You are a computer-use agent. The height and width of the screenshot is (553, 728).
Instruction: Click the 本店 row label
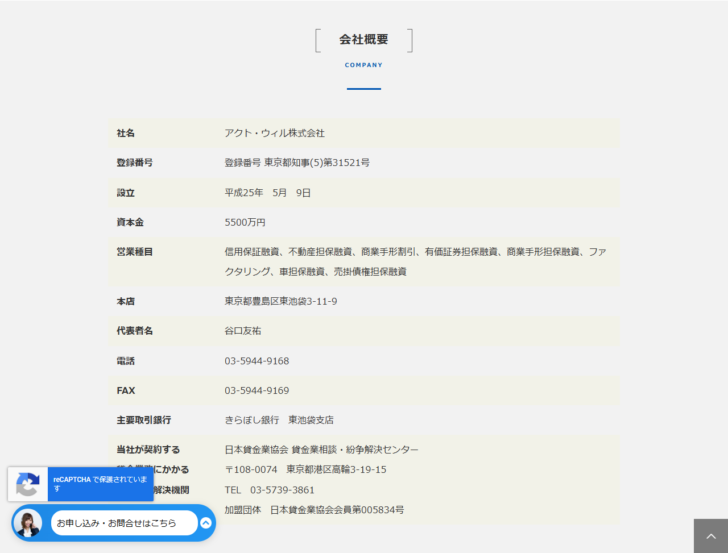pyautogui.click(x=125, y=301)
